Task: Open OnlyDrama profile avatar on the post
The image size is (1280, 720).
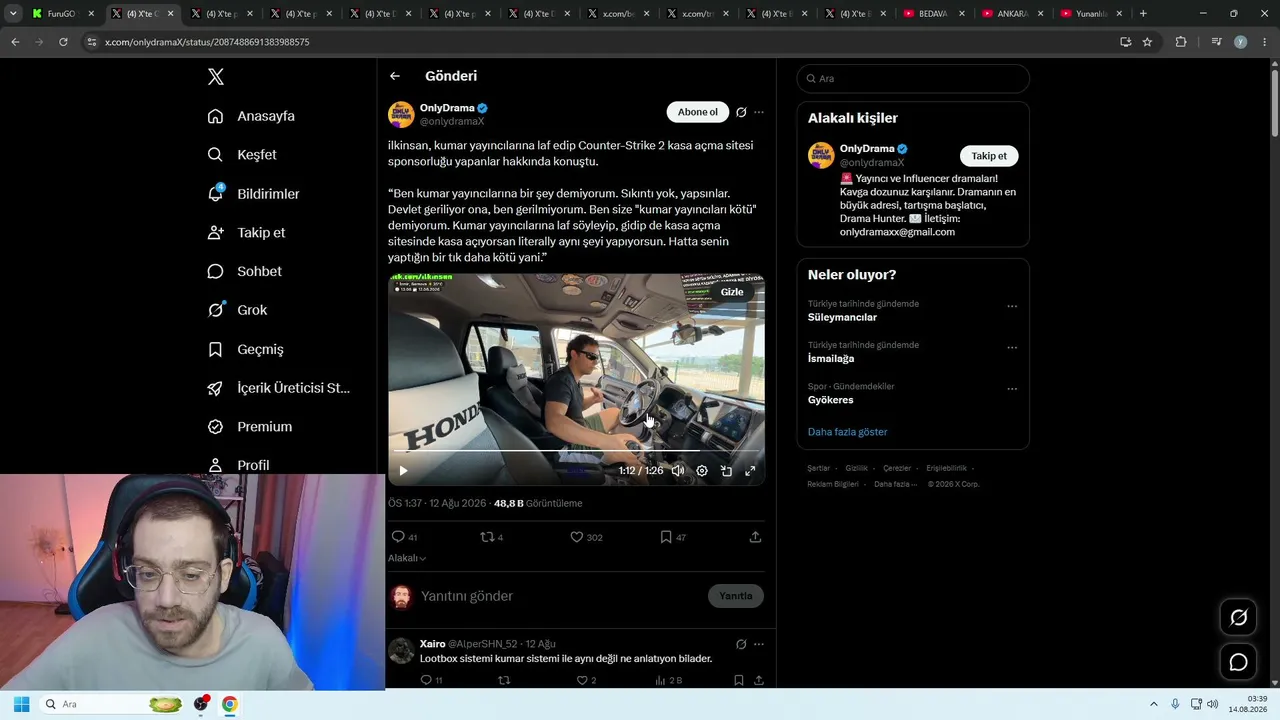Action: (401, 114)
